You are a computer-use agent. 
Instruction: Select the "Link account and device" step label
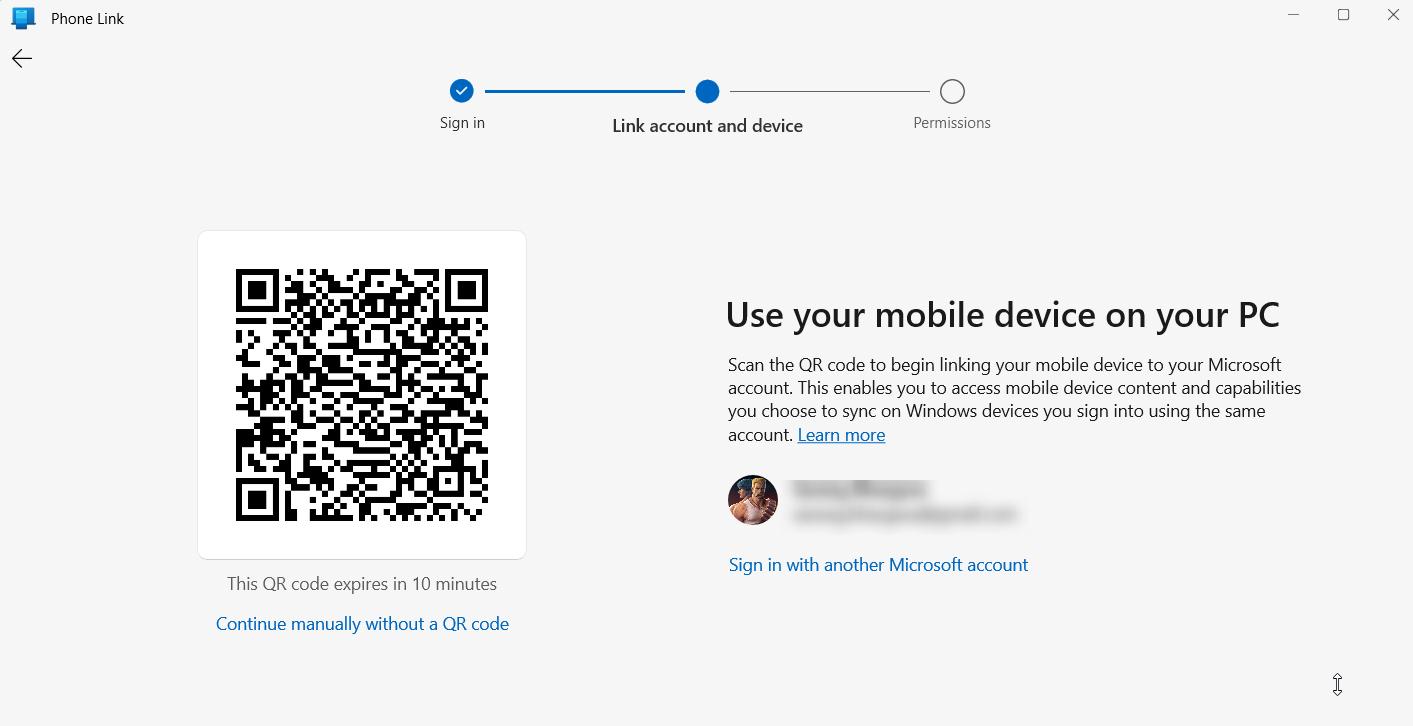click(707, 126)
